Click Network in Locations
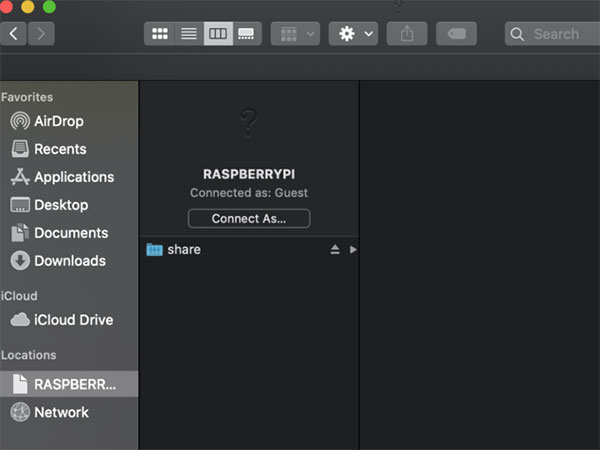 click(61, 412)
